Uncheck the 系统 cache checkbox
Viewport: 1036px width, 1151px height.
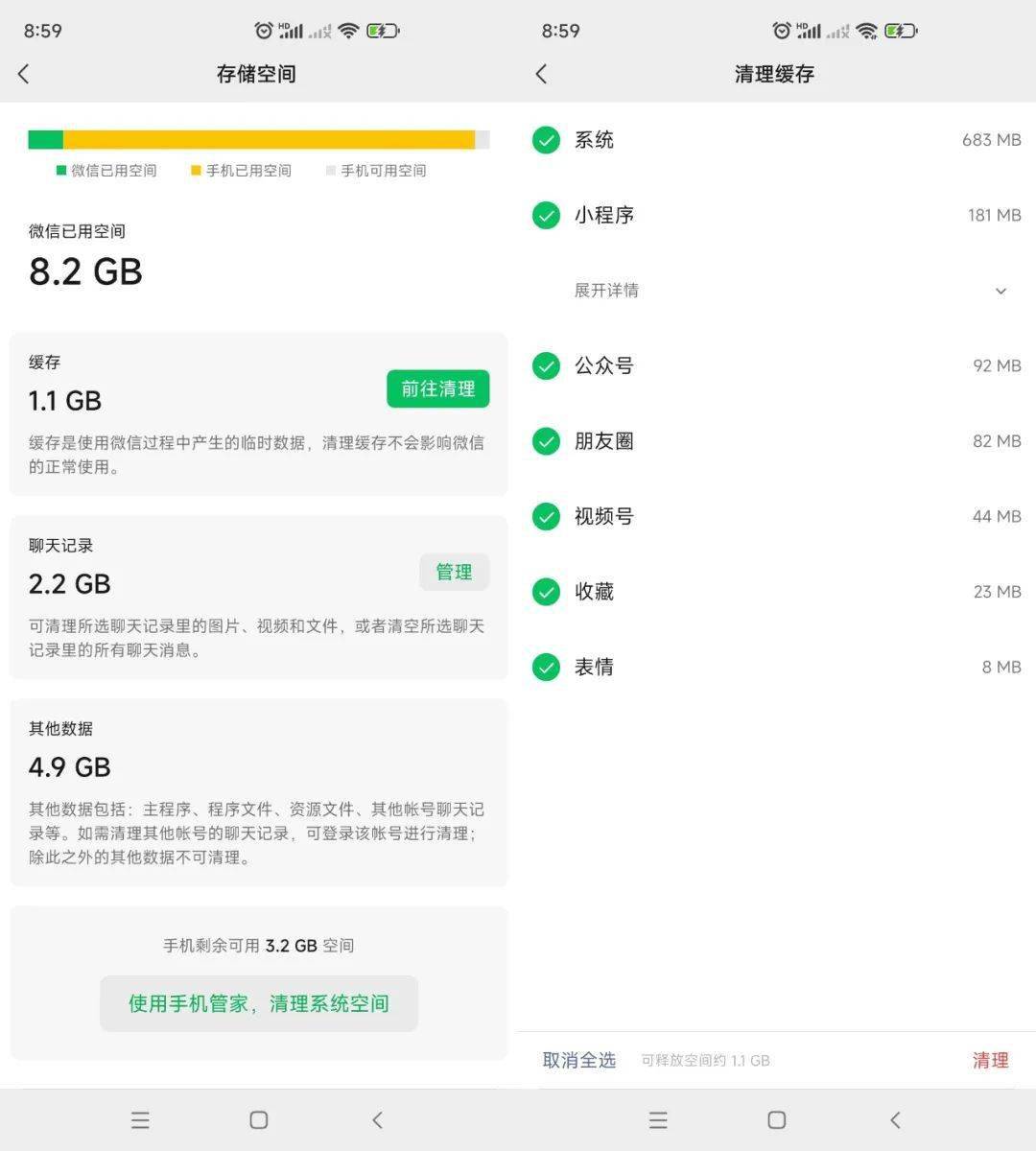[x=546, y=140]
